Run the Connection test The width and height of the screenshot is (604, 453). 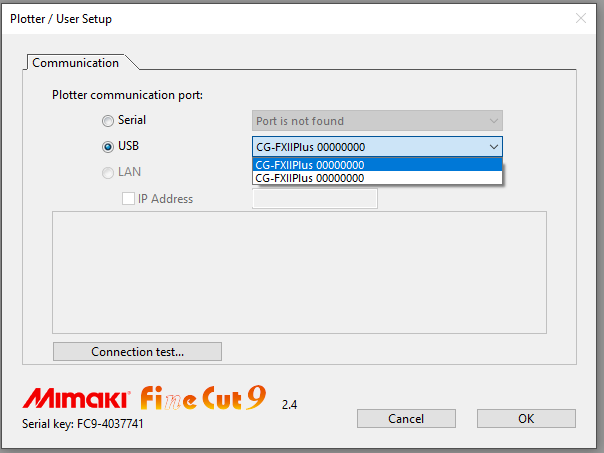(x=137, y=351)
